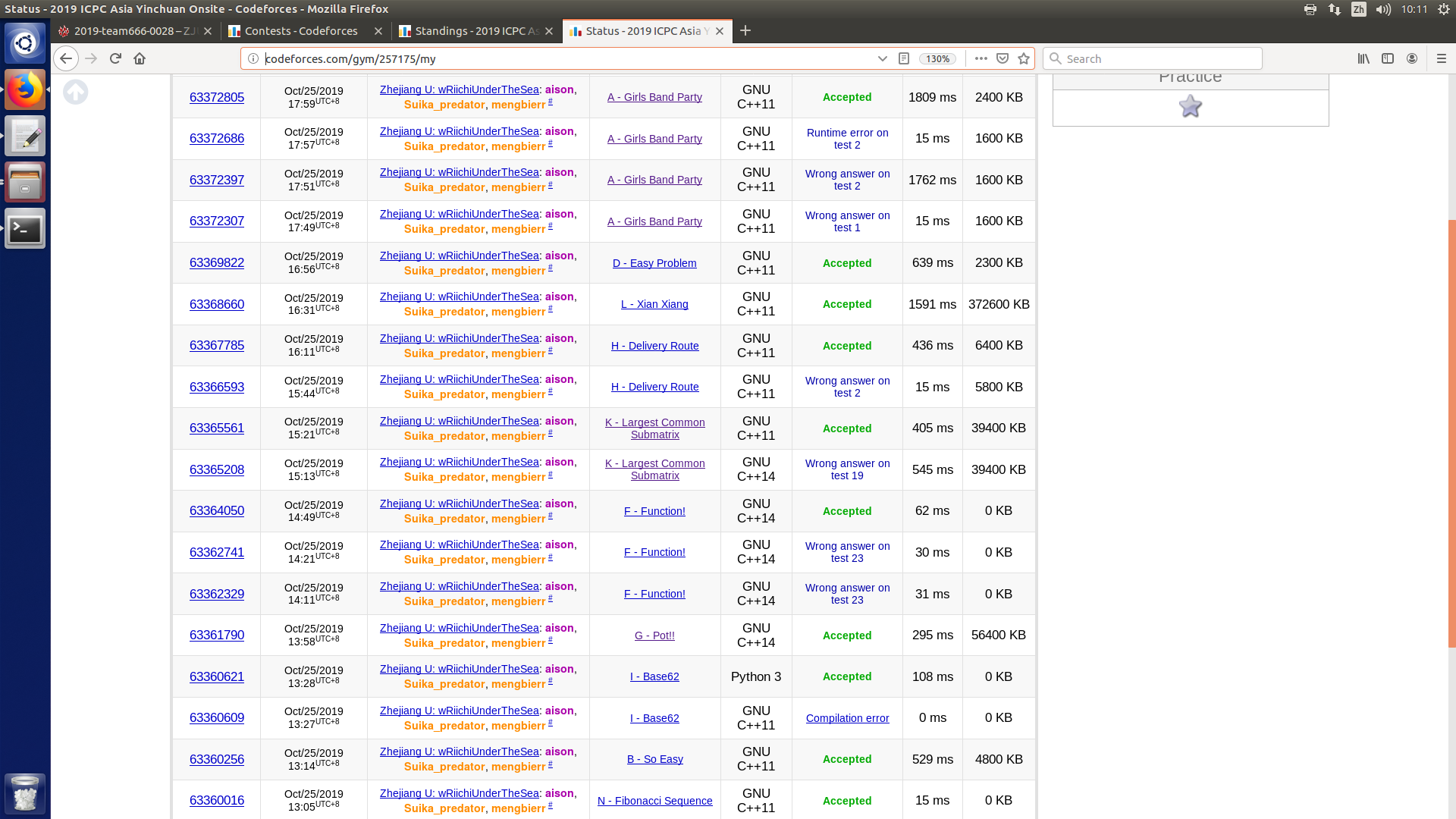Image resolution: width=1456 pixels, height=819 pixels.
Task: Open submission 63369822 link
Action: point(217,263)
